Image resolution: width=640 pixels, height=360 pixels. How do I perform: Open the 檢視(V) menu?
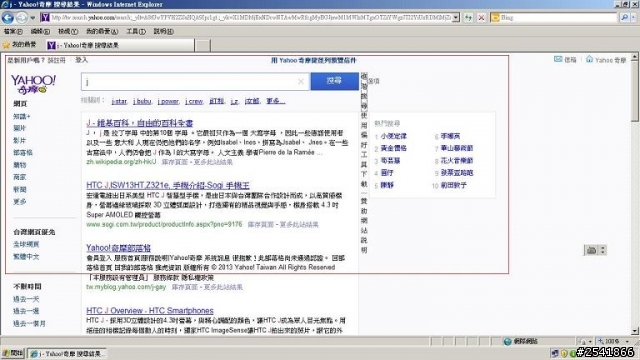tap(68, 31)
